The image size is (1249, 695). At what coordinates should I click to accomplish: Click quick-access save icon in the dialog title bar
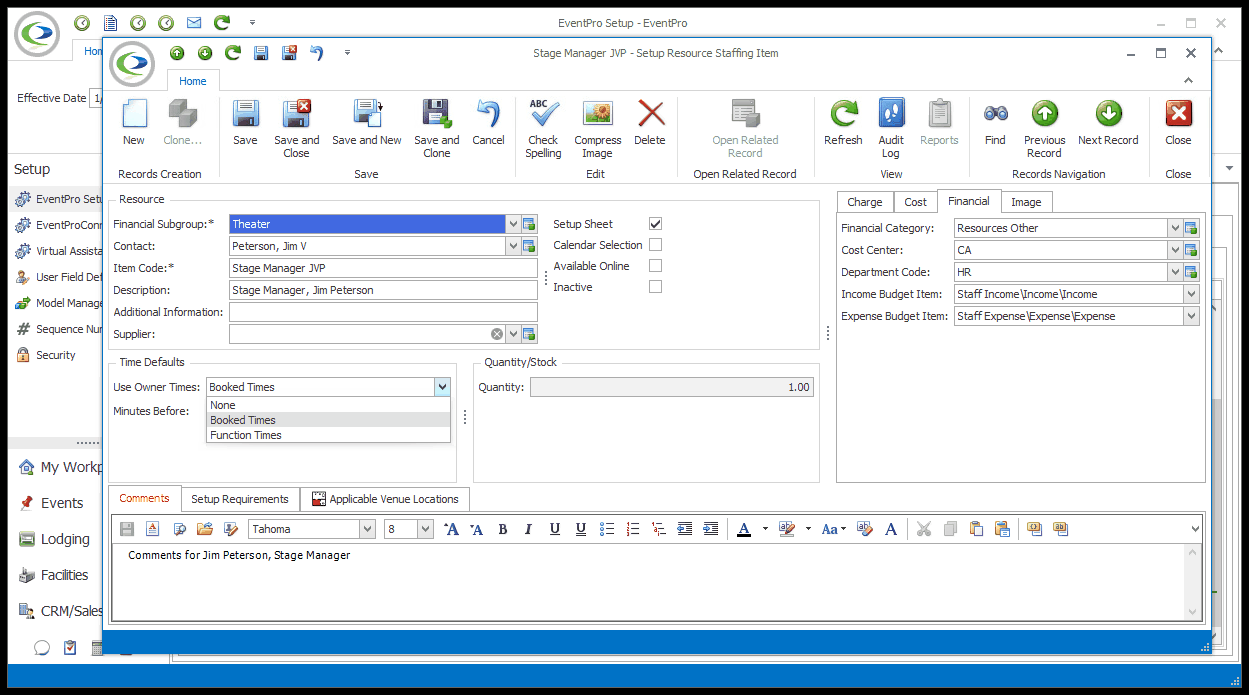point(261,53)
